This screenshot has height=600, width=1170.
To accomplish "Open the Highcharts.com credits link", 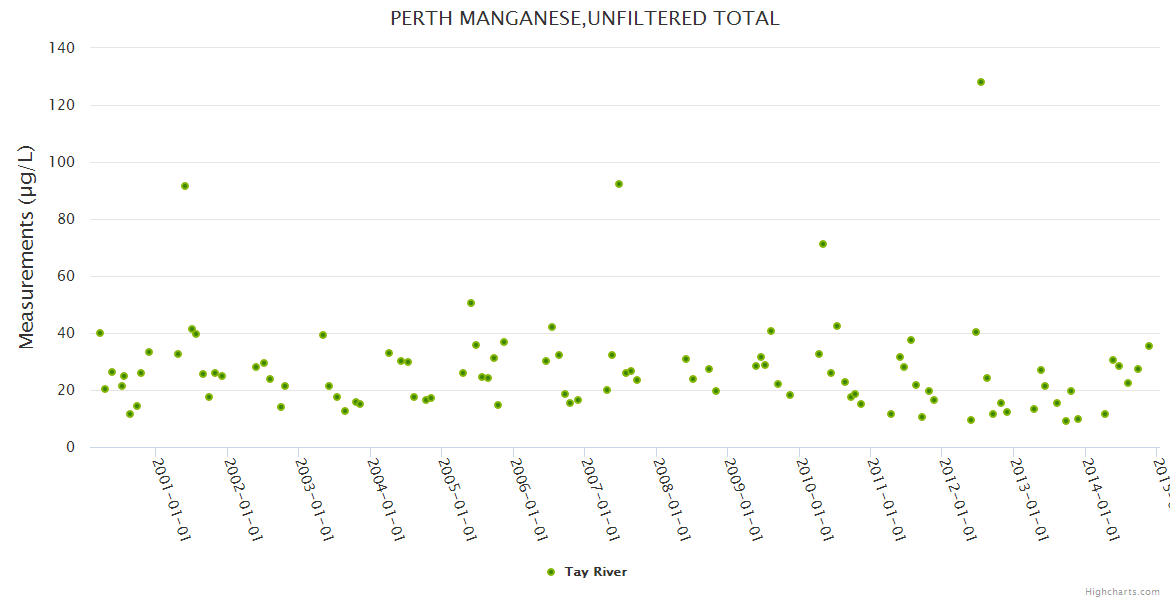I will coord(1122,591).
